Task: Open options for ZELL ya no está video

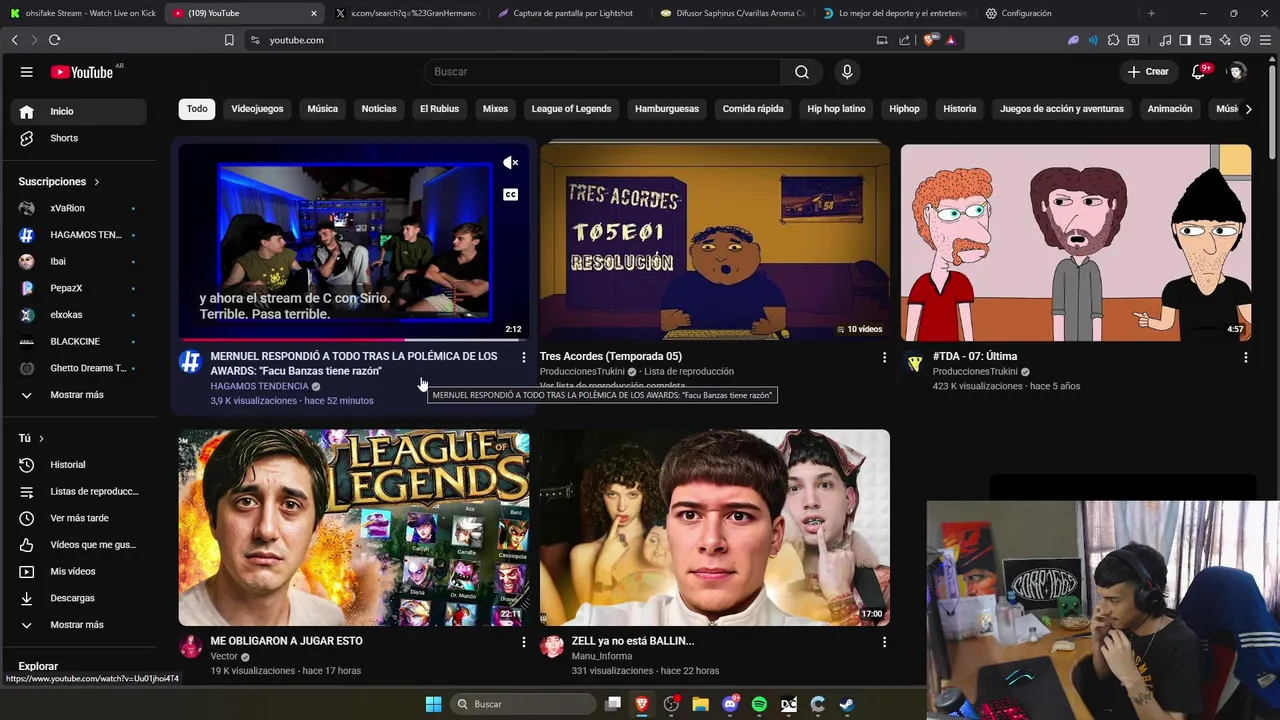Action: tap(883, 642)
